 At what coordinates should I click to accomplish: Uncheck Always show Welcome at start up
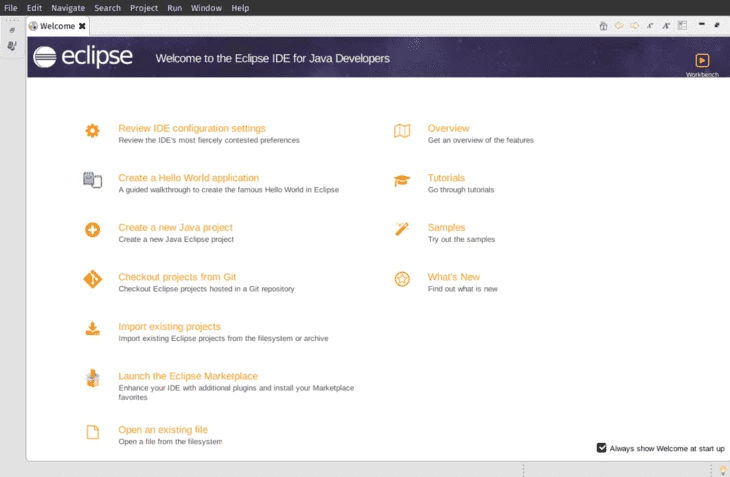coord(602,448)
